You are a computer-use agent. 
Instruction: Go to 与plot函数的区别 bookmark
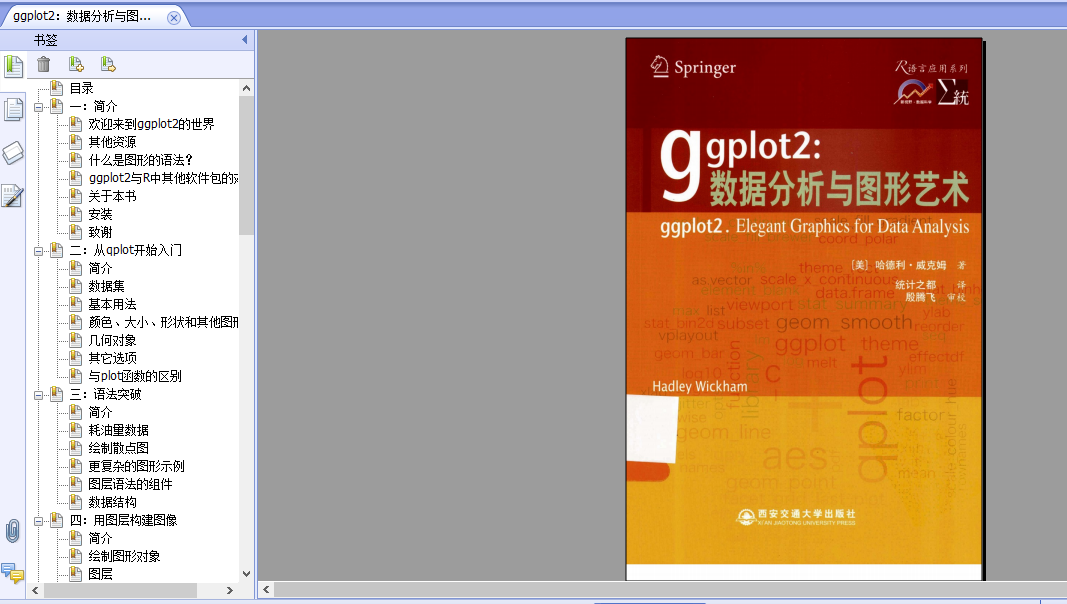click(135, 376)
